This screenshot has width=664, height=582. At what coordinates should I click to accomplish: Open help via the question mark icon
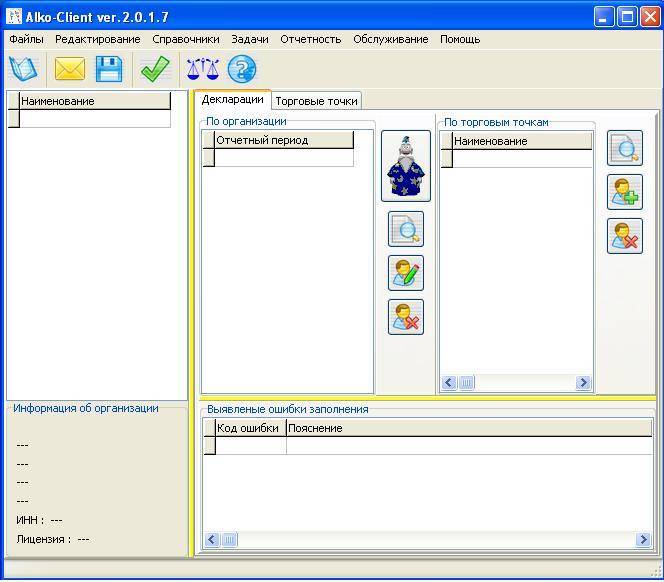pos(242,69)
